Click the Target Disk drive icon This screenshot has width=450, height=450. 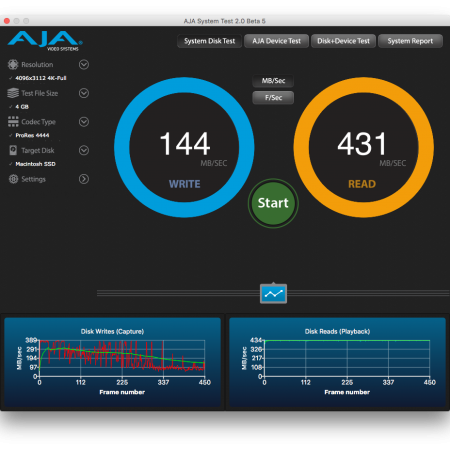[13, 150]
